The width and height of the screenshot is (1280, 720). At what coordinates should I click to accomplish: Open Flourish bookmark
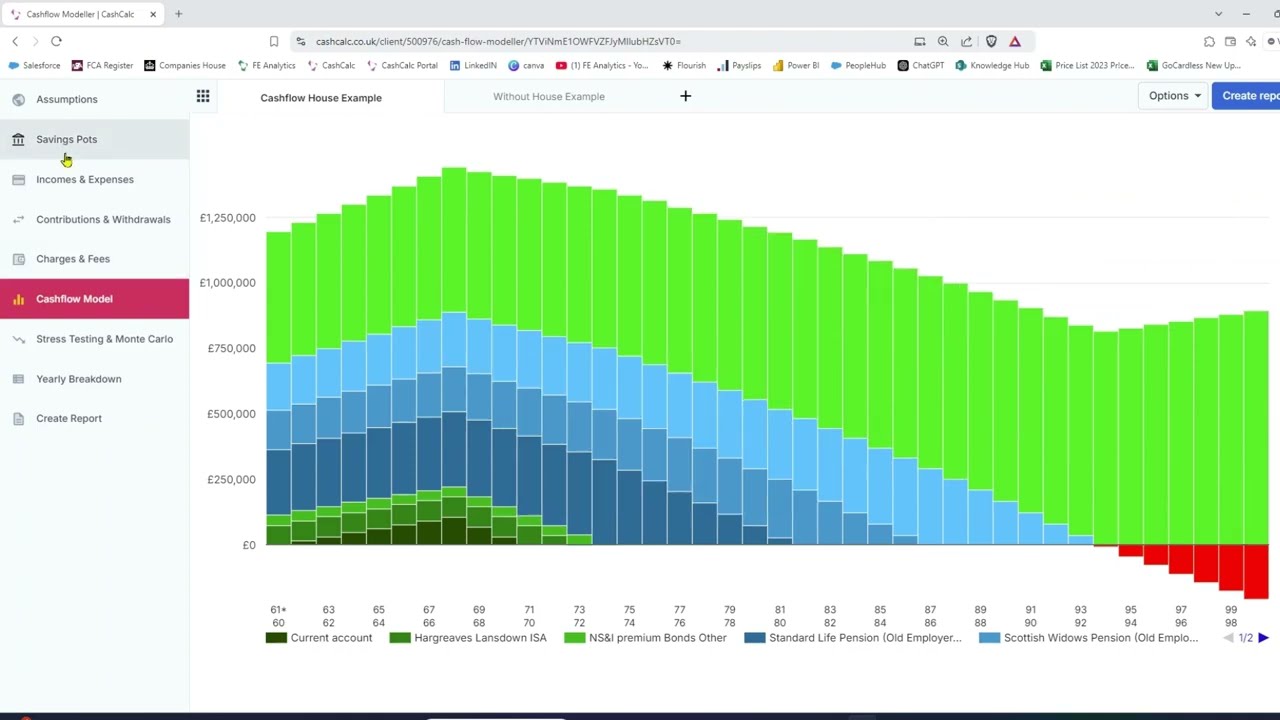684,65
